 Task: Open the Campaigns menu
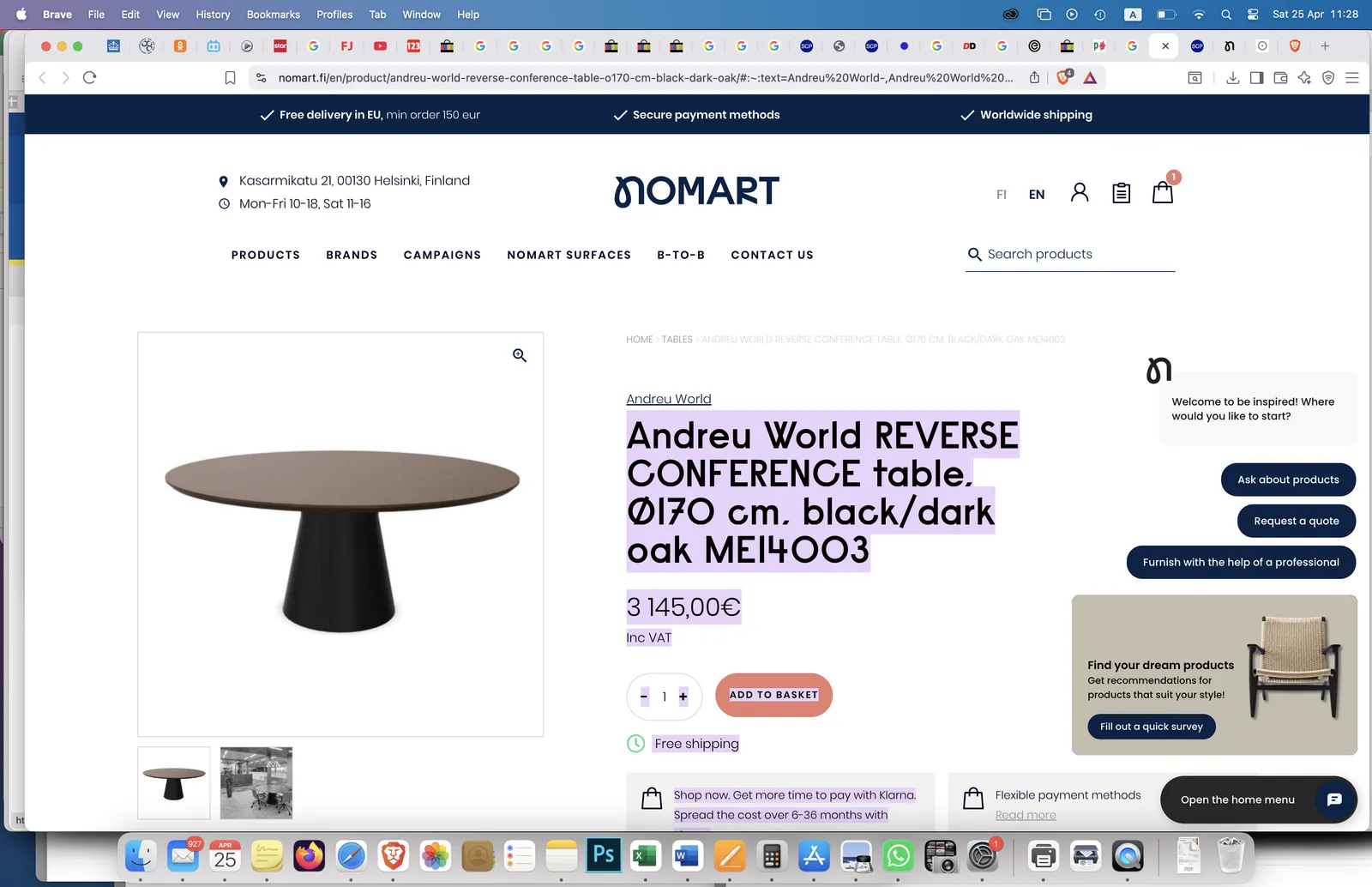click(x=442, y=255)
